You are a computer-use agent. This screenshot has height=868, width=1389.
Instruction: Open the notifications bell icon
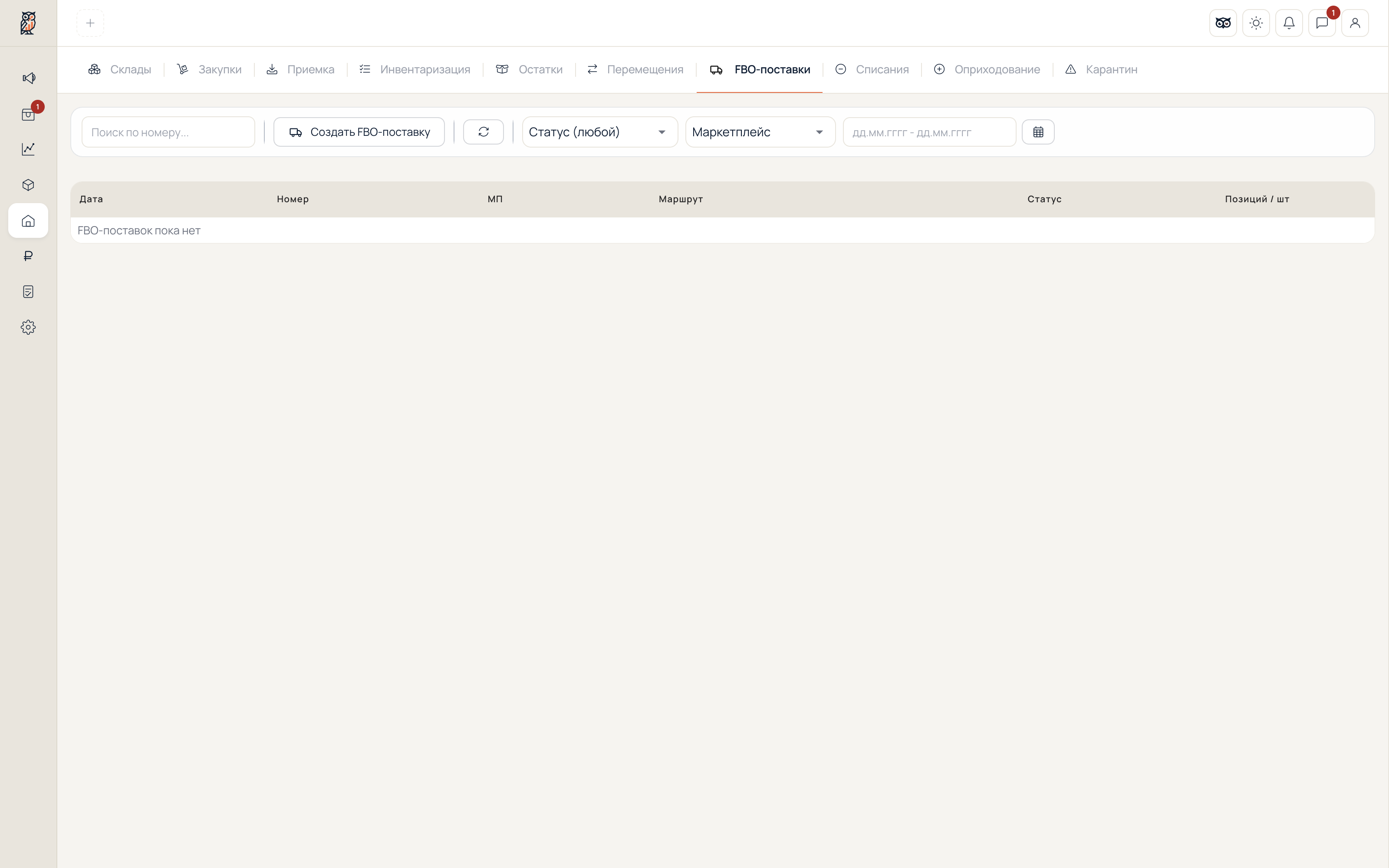(1289, 23)
